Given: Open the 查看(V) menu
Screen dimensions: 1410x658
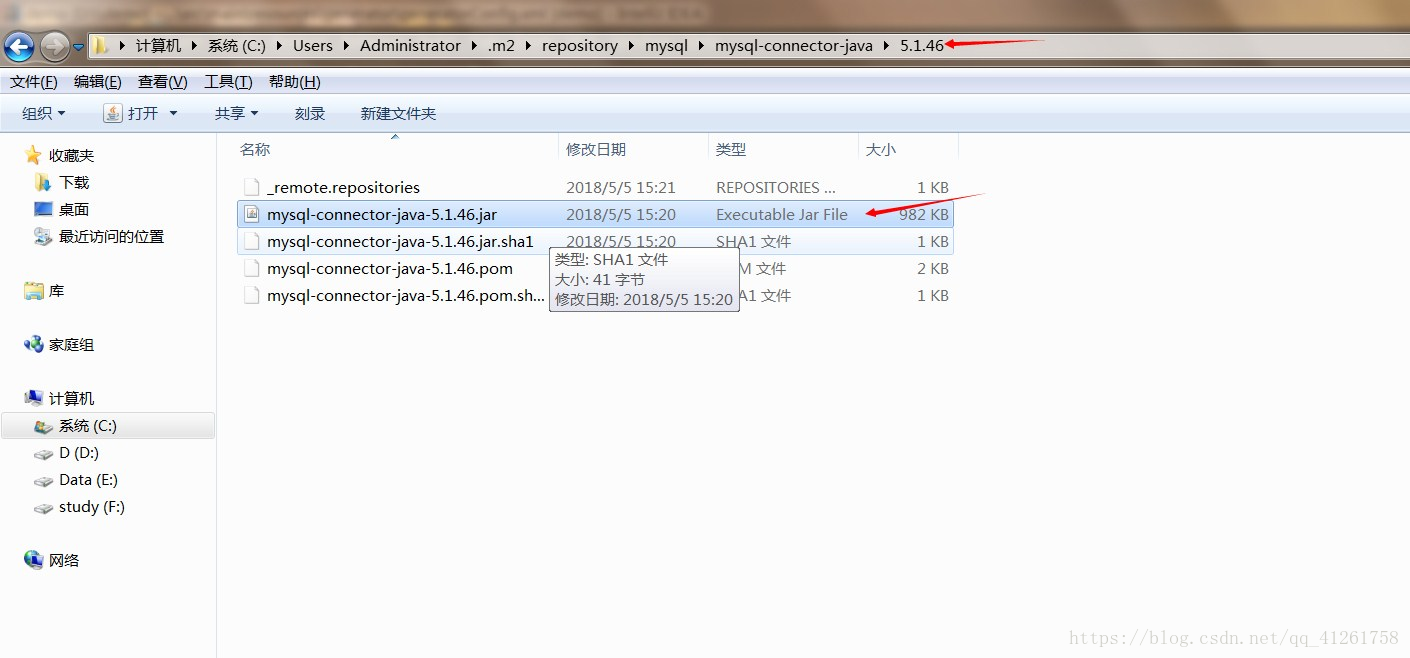Looking at the screenshot, I should coord(163,82).
